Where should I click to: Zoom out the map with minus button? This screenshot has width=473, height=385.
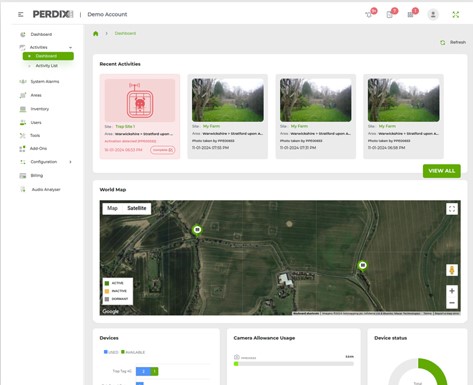(x=452, y=303)
